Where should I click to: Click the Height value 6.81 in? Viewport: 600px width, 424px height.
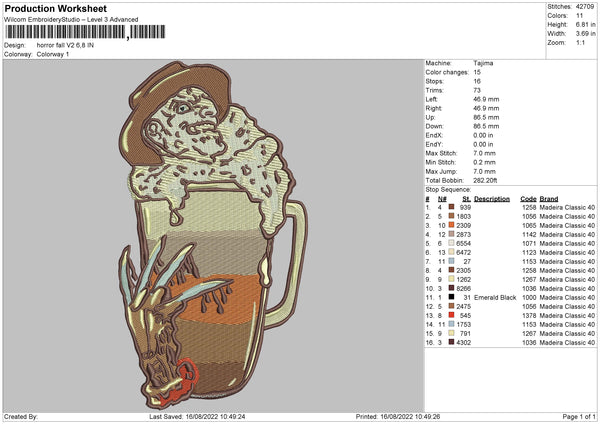pos(585,24)
